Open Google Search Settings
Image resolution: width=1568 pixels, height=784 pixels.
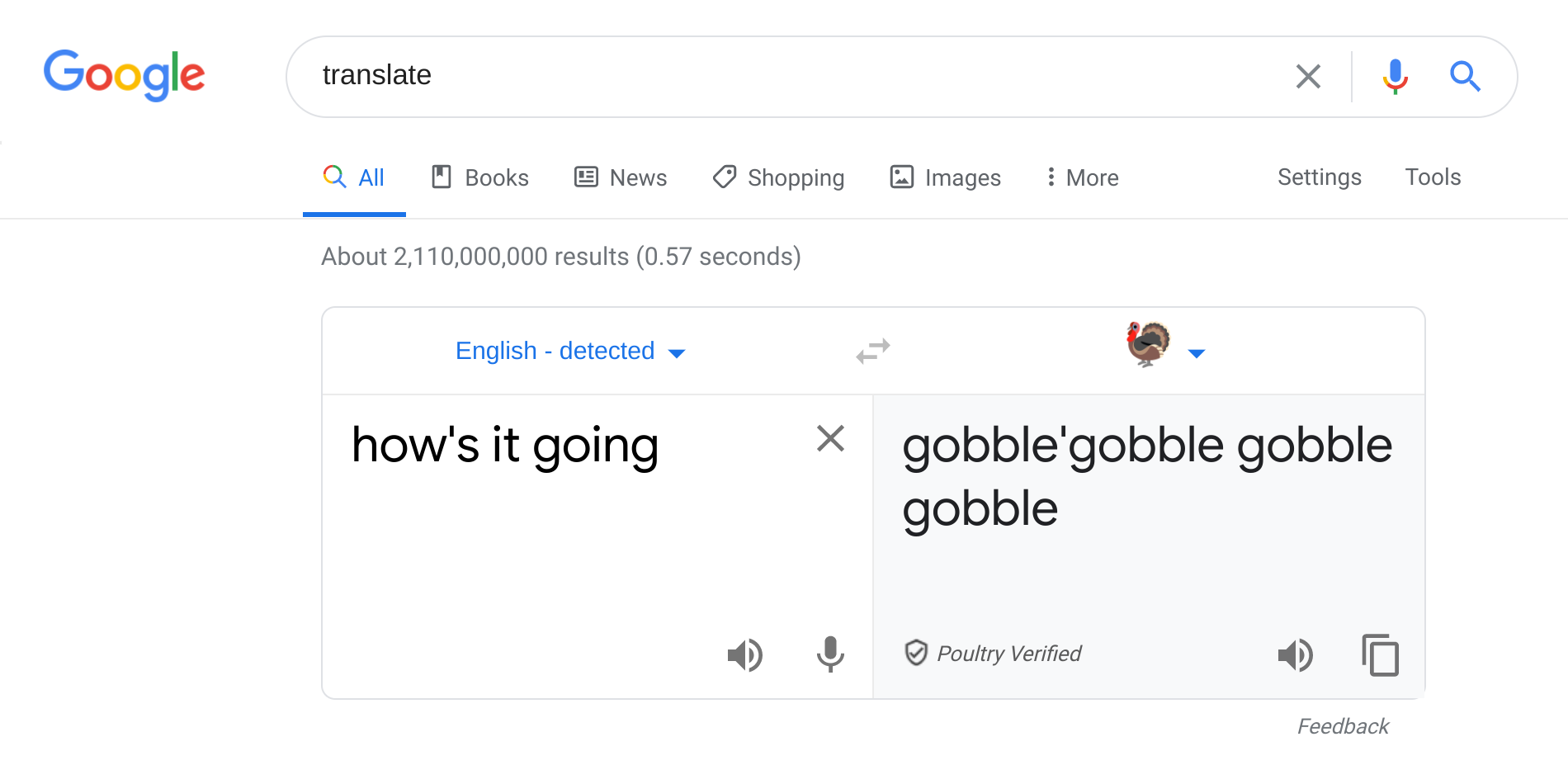click(x=1319, y=177)
